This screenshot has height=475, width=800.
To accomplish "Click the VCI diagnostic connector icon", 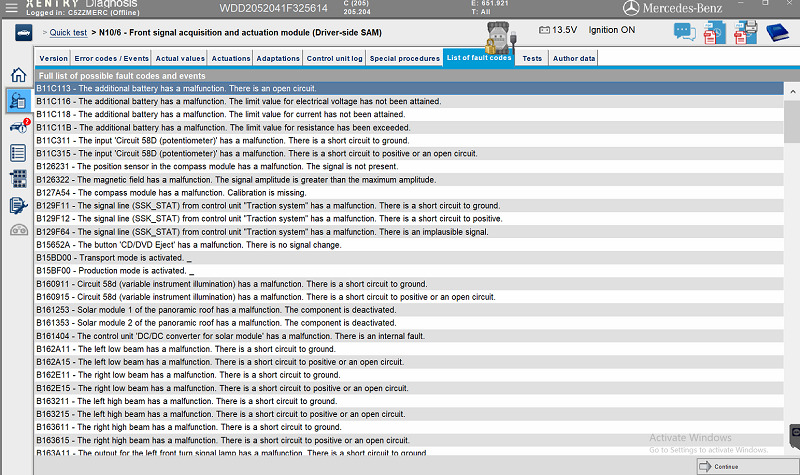I will coord(500,37).
